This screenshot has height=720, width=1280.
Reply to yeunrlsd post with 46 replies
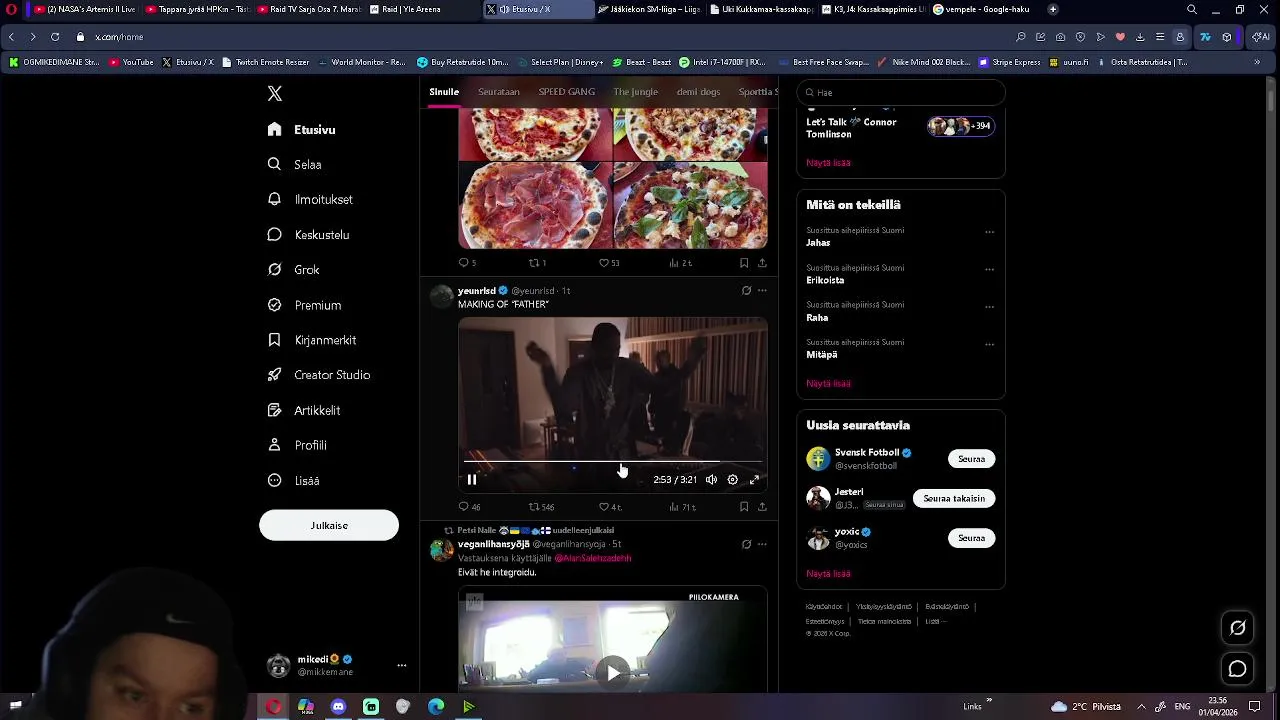469,507
